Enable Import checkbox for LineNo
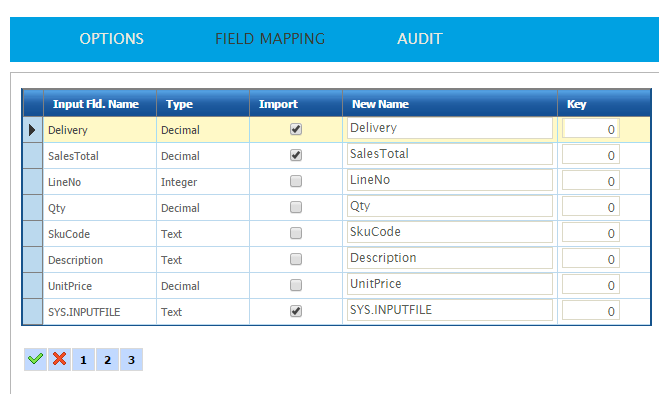Viewport: 669px width, 404px height. coord(295,181)
